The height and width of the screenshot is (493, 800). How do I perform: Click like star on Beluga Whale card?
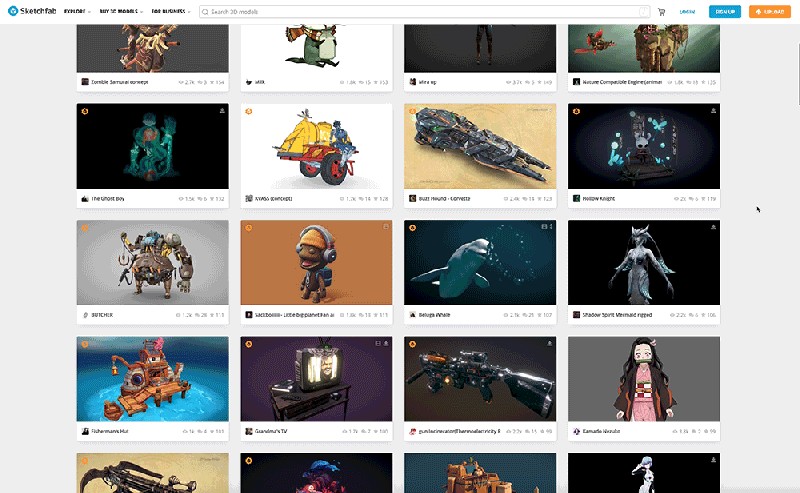540,315
